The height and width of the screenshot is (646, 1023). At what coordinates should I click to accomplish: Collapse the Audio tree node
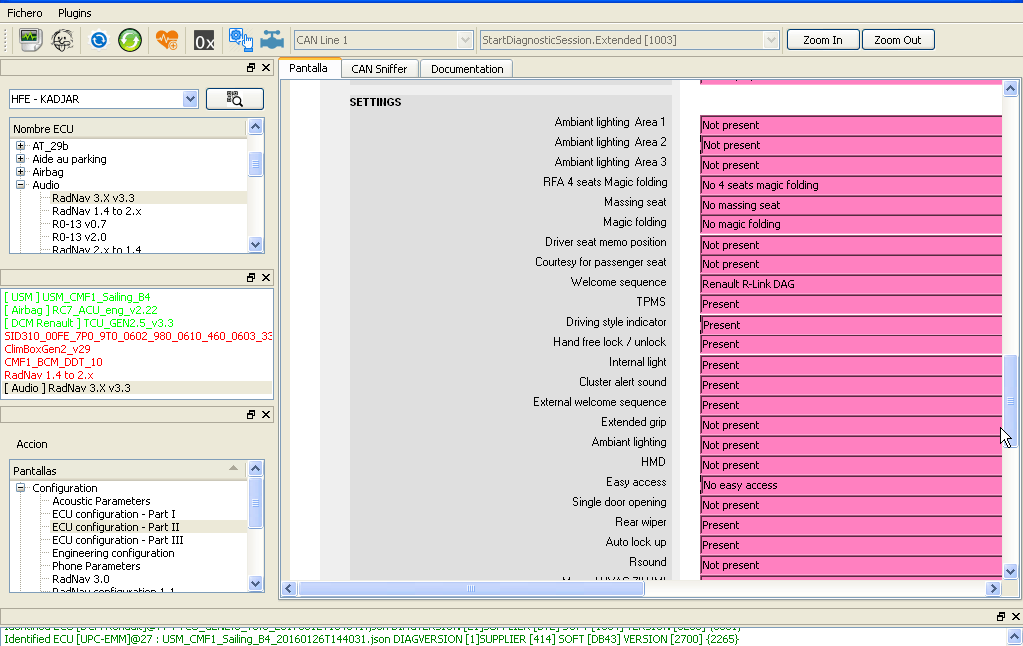20,185
